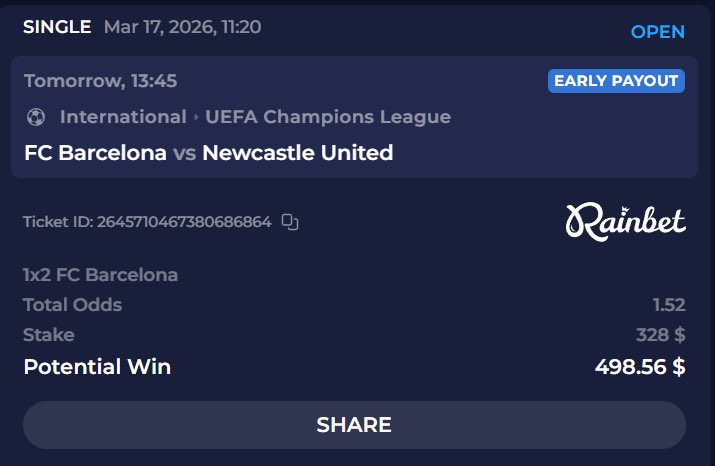
Task: Click the Stake amount 328 $
Action: point(661,335)
